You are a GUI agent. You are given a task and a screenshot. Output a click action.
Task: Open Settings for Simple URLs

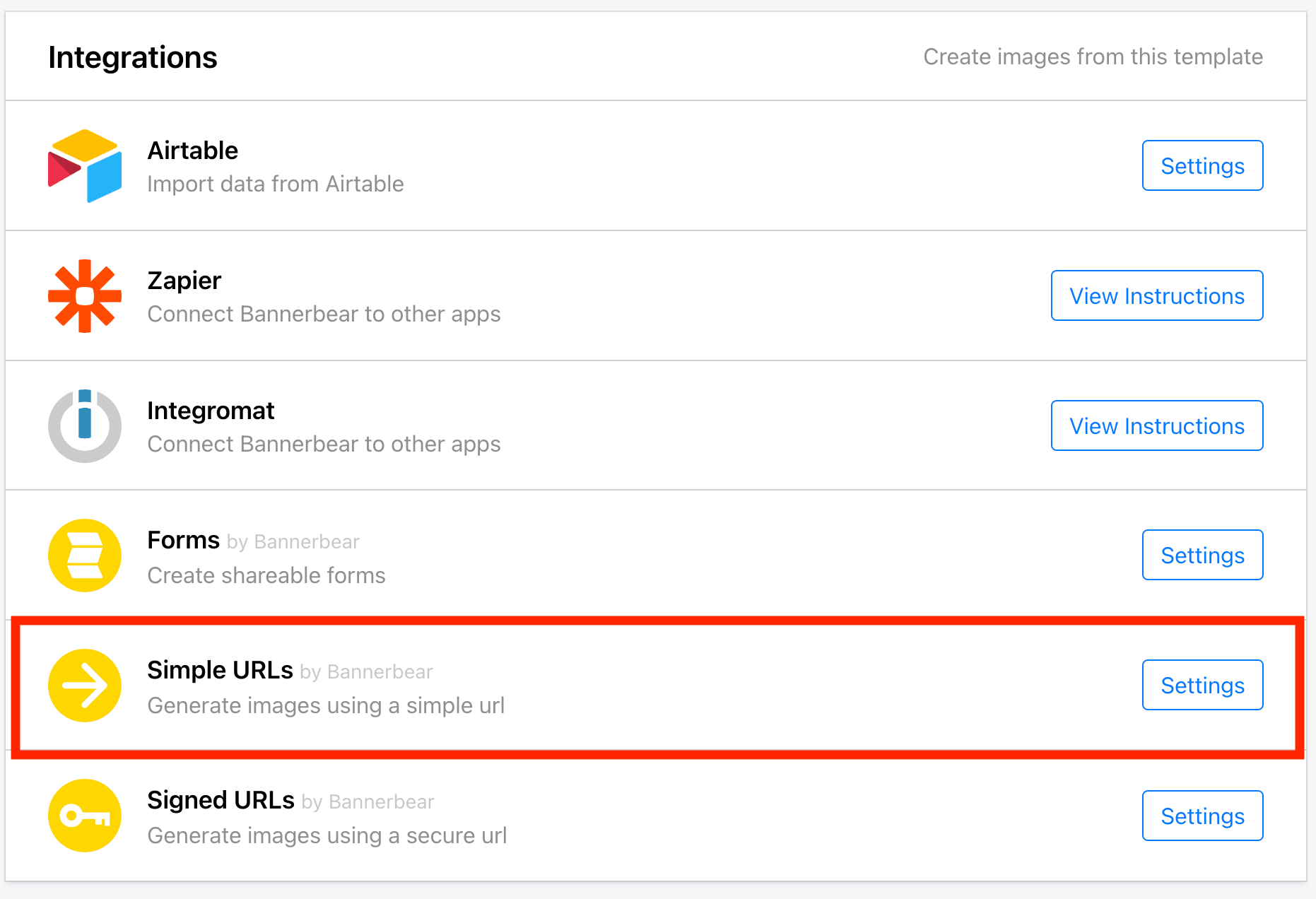[x=1202, y=685]
